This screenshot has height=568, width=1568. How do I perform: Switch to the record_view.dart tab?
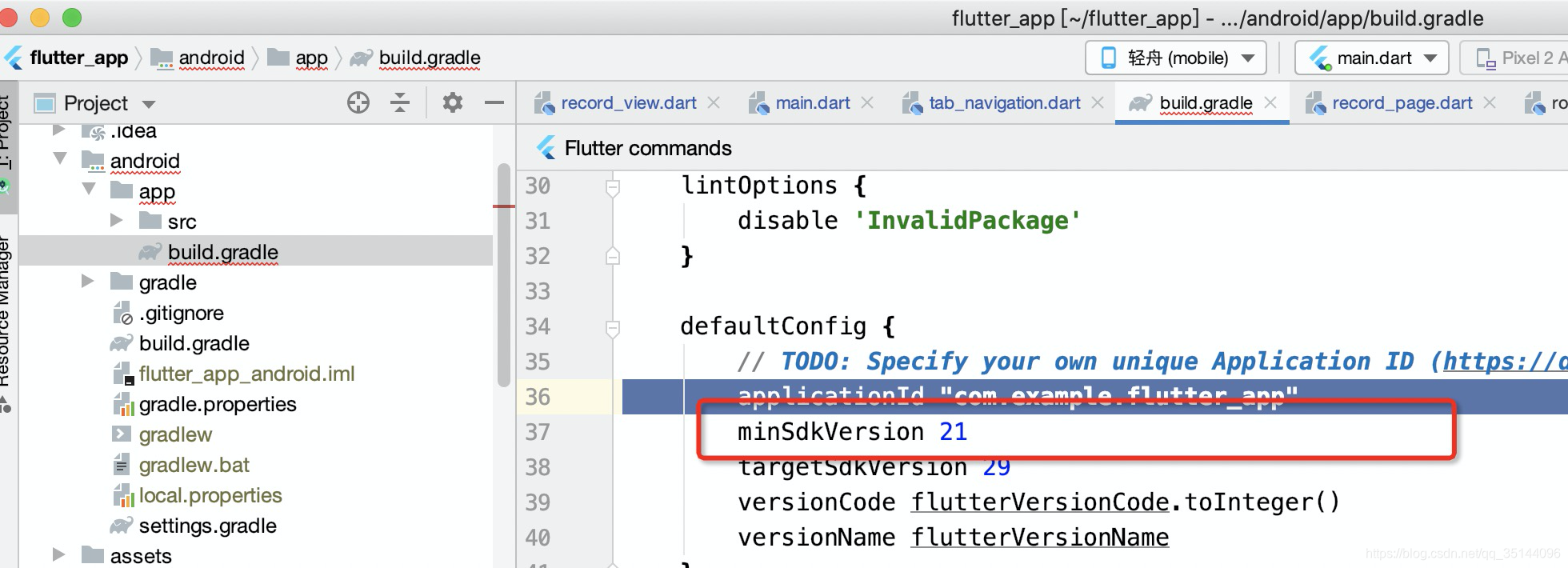pyautogui.click(x=628, y=103)
